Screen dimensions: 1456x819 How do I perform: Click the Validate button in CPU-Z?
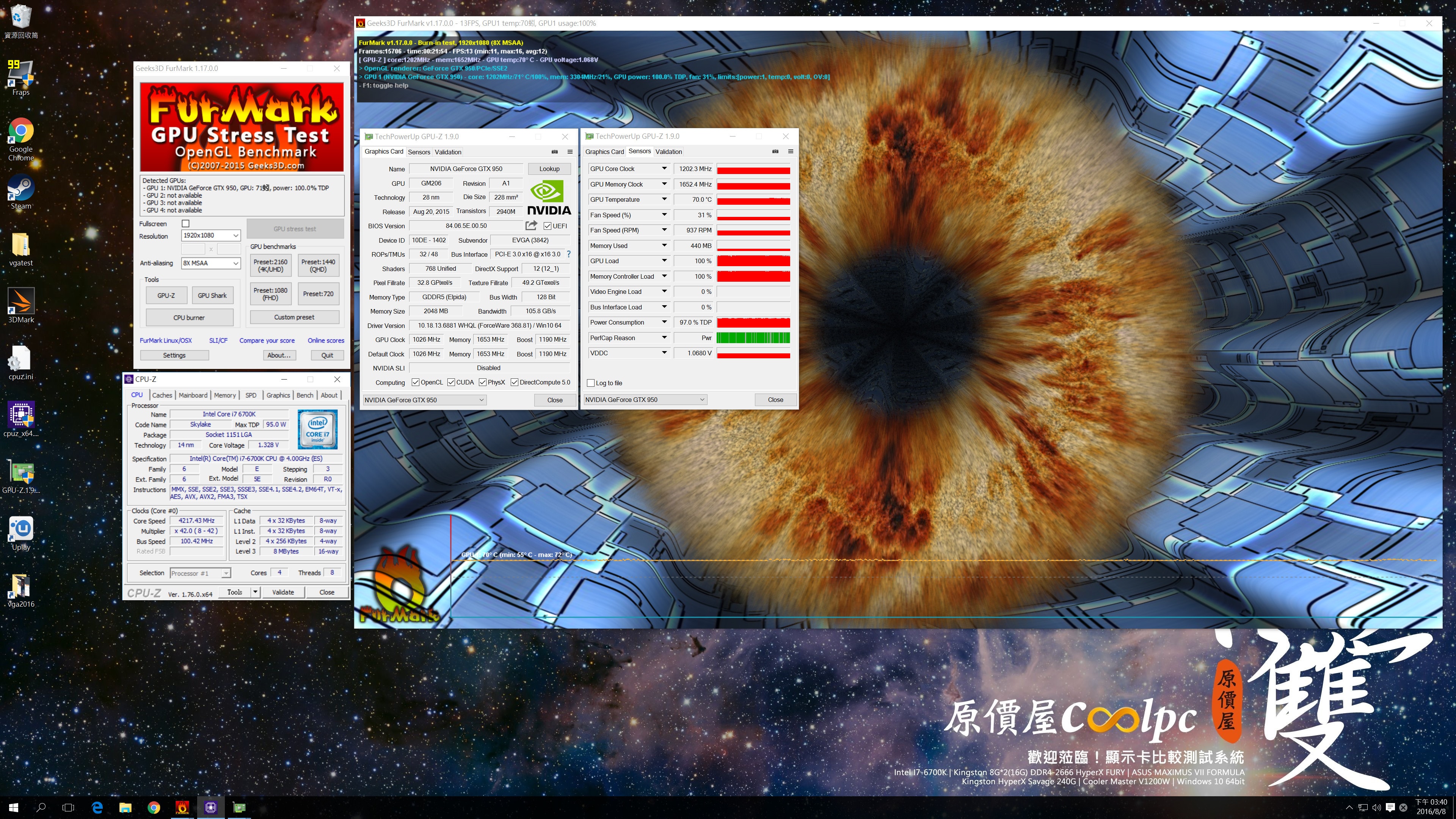tap(283, 592)
